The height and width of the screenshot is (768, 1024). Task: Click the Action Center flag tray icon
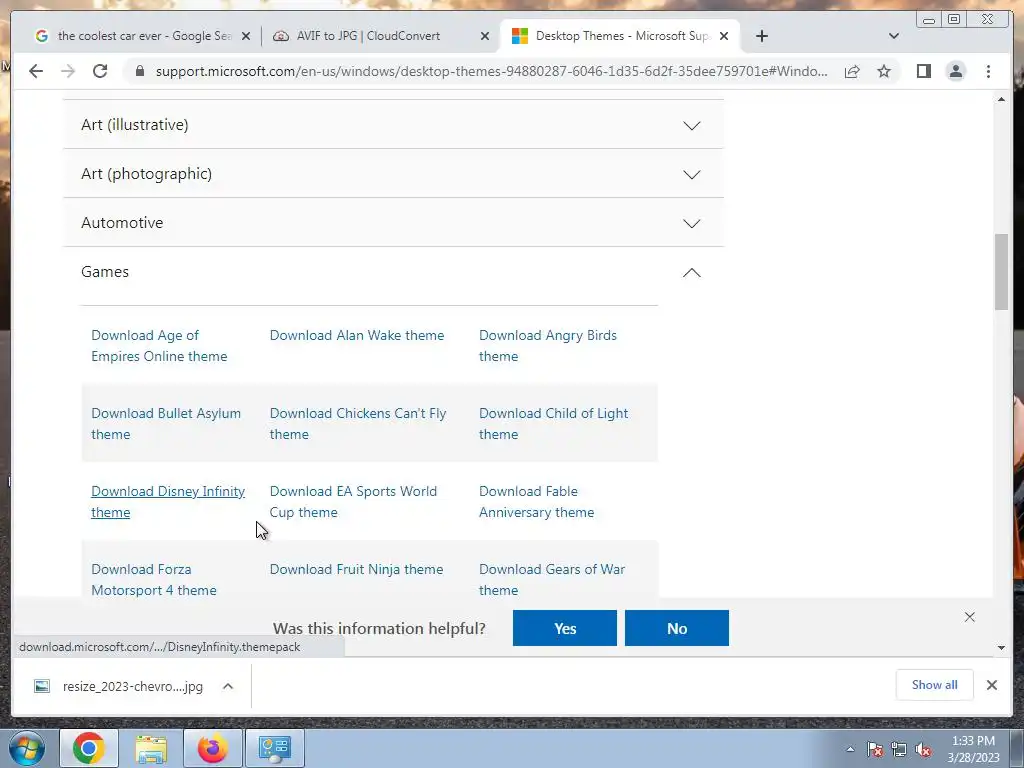[x=875, y=749]
